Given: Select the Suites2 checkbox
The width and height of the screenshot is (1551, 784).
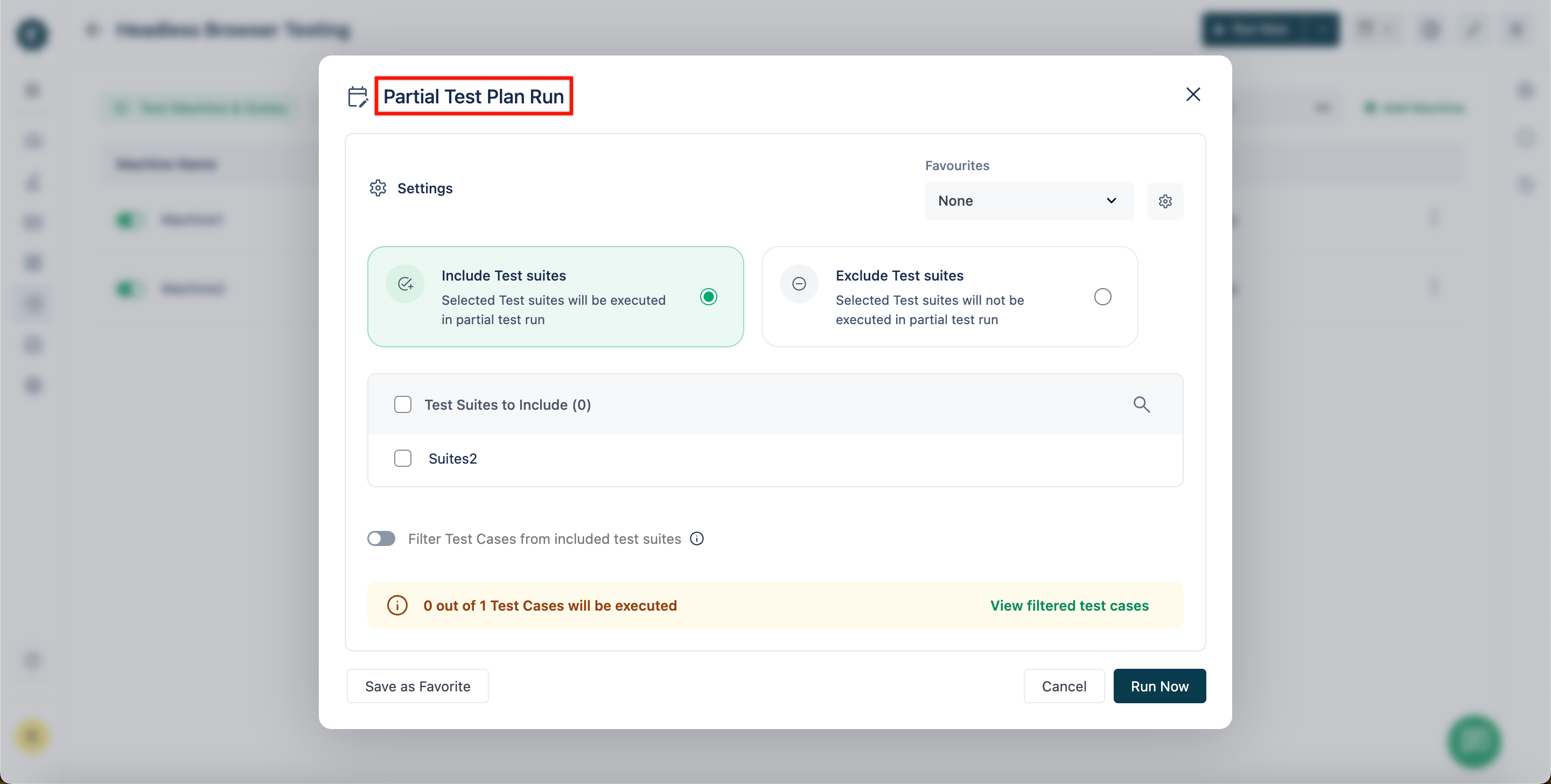Looking at the screenshot, I should (x=403, y=457).
